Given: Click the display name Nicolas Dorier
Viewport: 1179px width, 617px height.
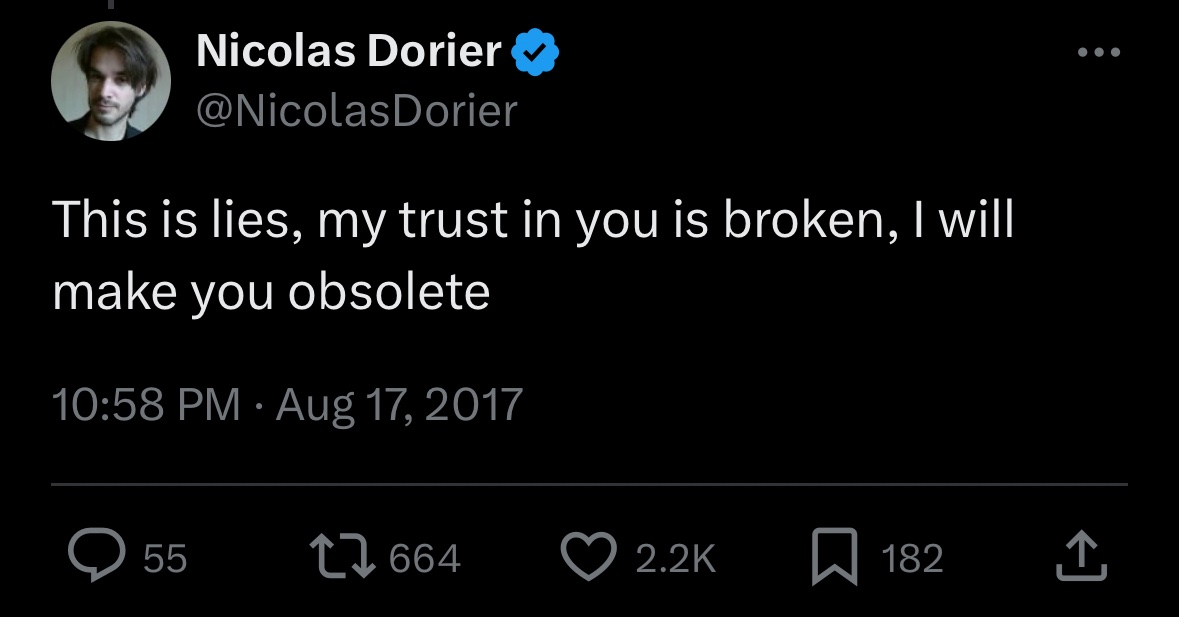Looking at the screenshot, I should pyautogui.click(x=348, y=51).
